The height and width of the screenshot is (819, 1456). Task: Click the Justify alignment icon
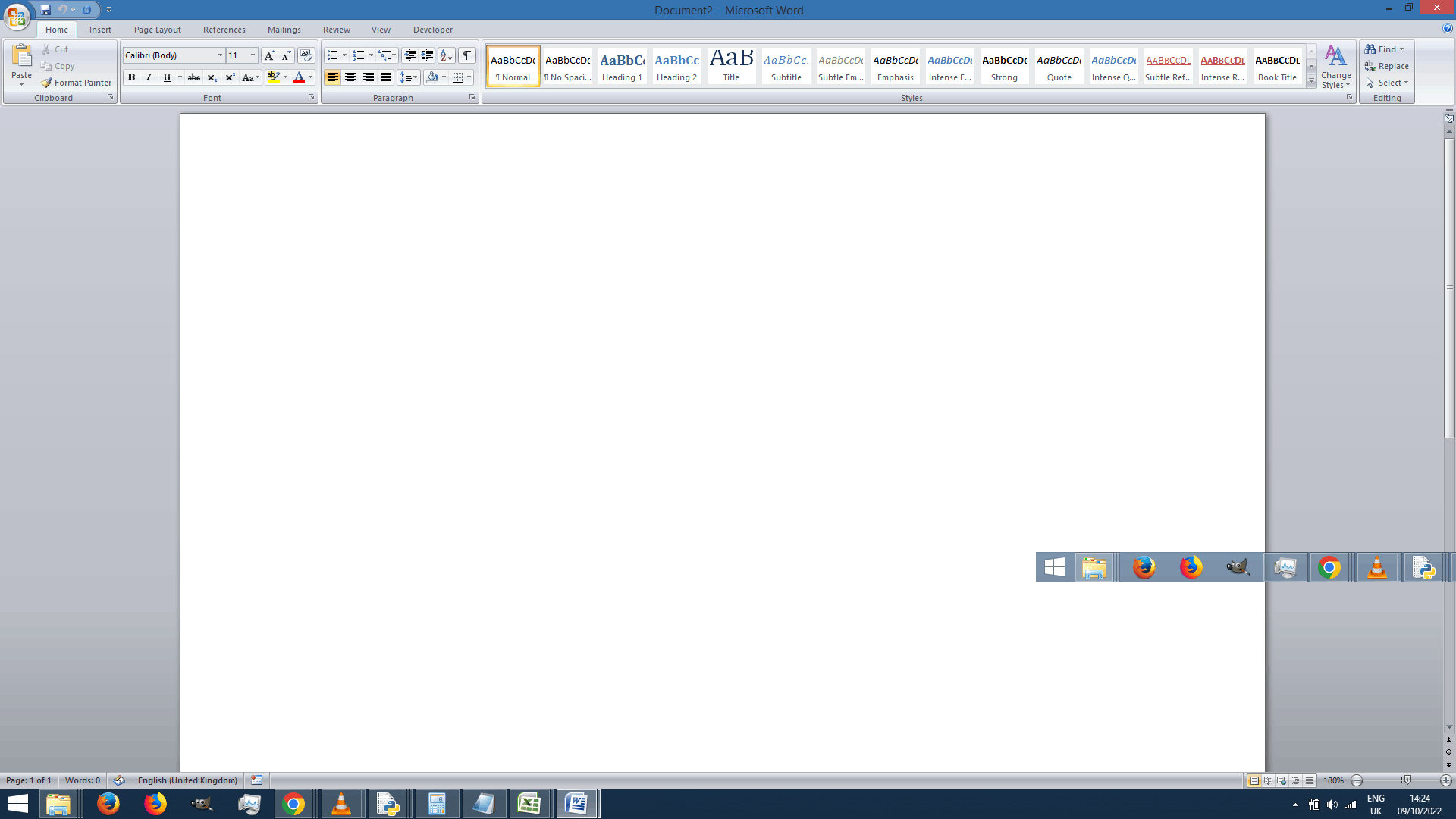(x=386, y=77)
